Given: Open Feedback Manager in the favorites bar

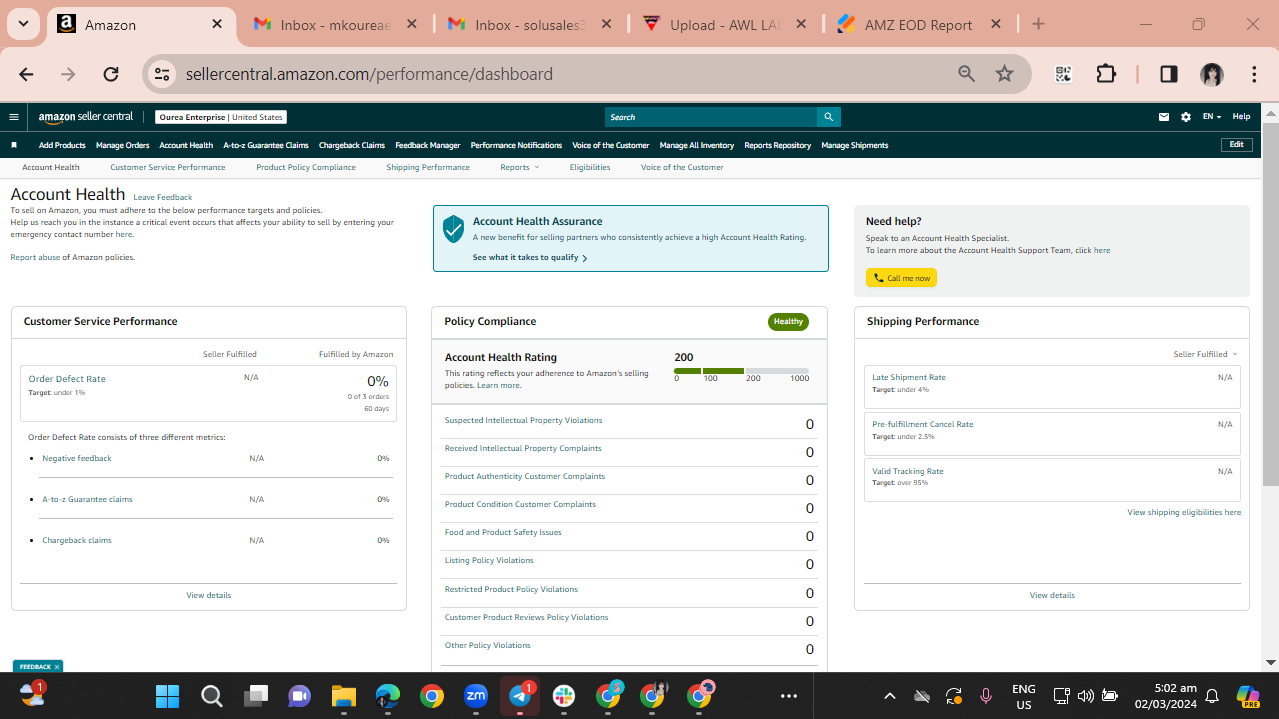Looking at the screenshot, I should pos(428,145).
